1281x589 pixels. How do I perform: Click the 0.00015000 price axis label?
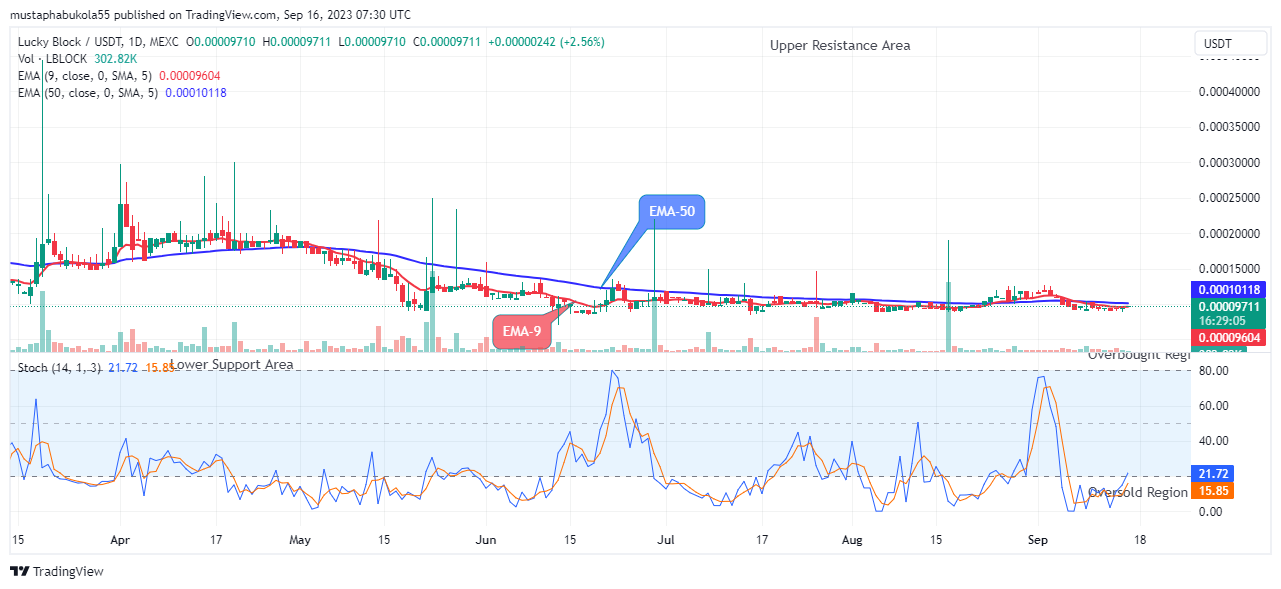(x=1231, y=269)
